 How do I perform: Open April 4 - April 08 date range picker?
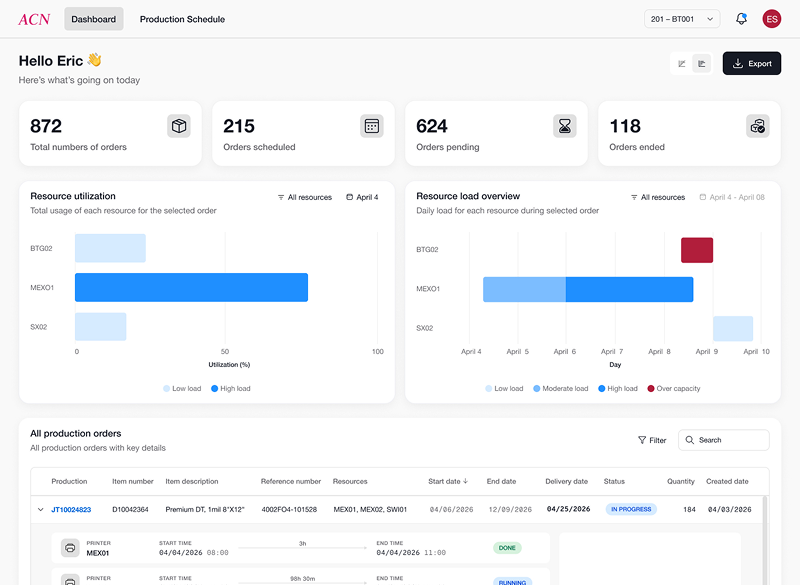pyautogui.click(x=732, y=197)
